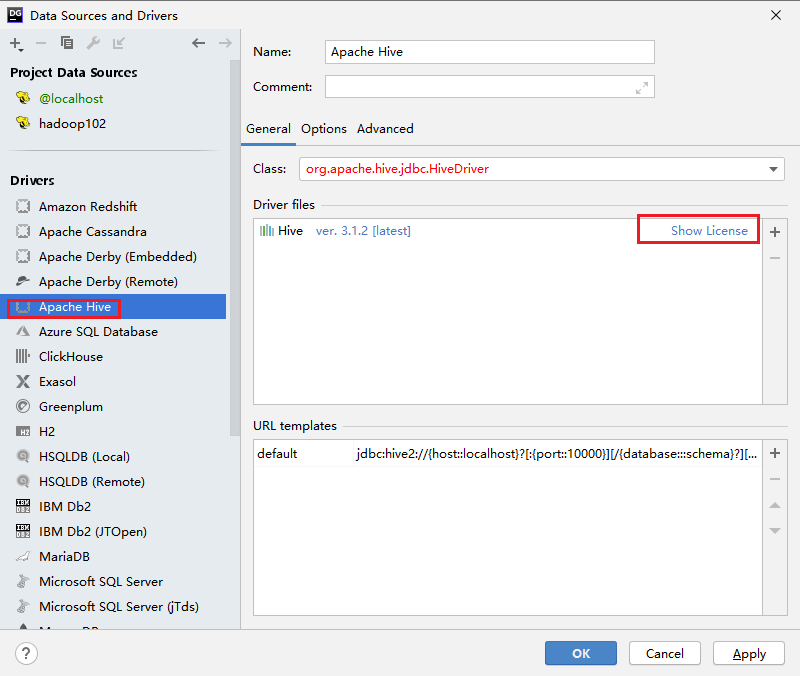Image resolution: width=800 pixels, height=676 pixels.
Task: Click the default URL template name
Action: (277, 454)
